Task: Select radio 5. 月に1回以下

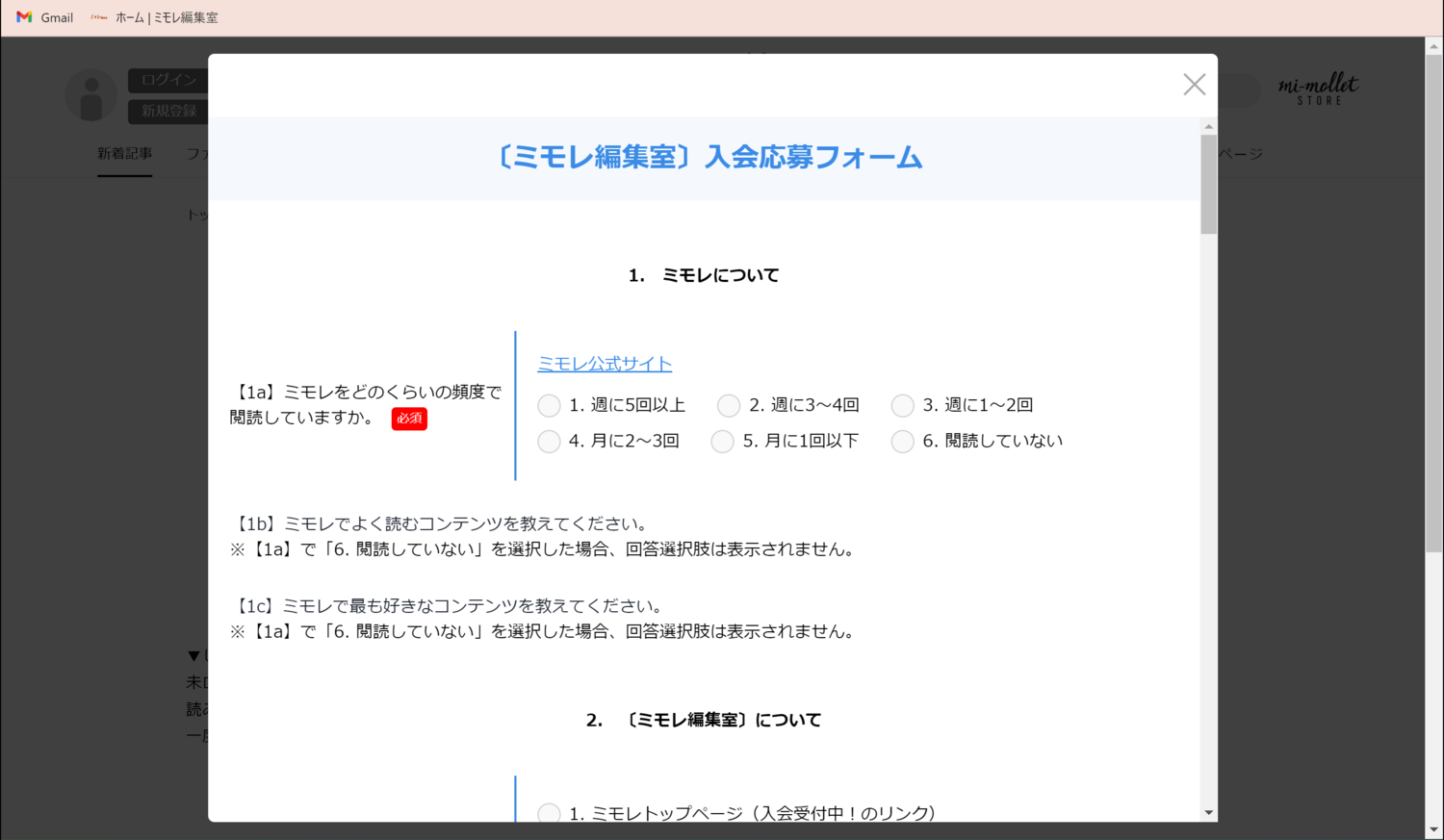Action: tap(722, 442)
